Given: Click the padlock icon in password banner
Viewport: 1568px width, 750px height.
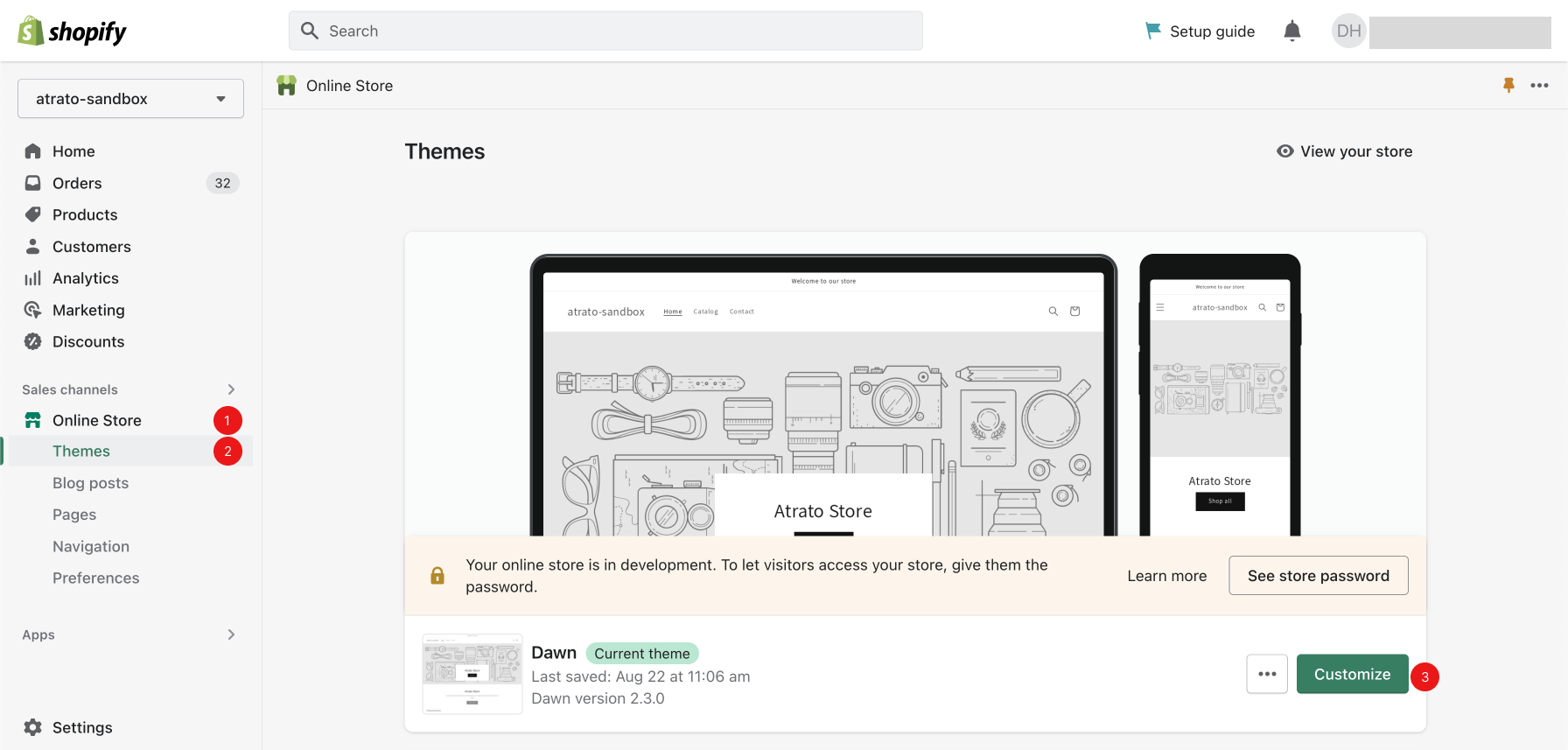Looking at the screenshot, I should point(437,575).
